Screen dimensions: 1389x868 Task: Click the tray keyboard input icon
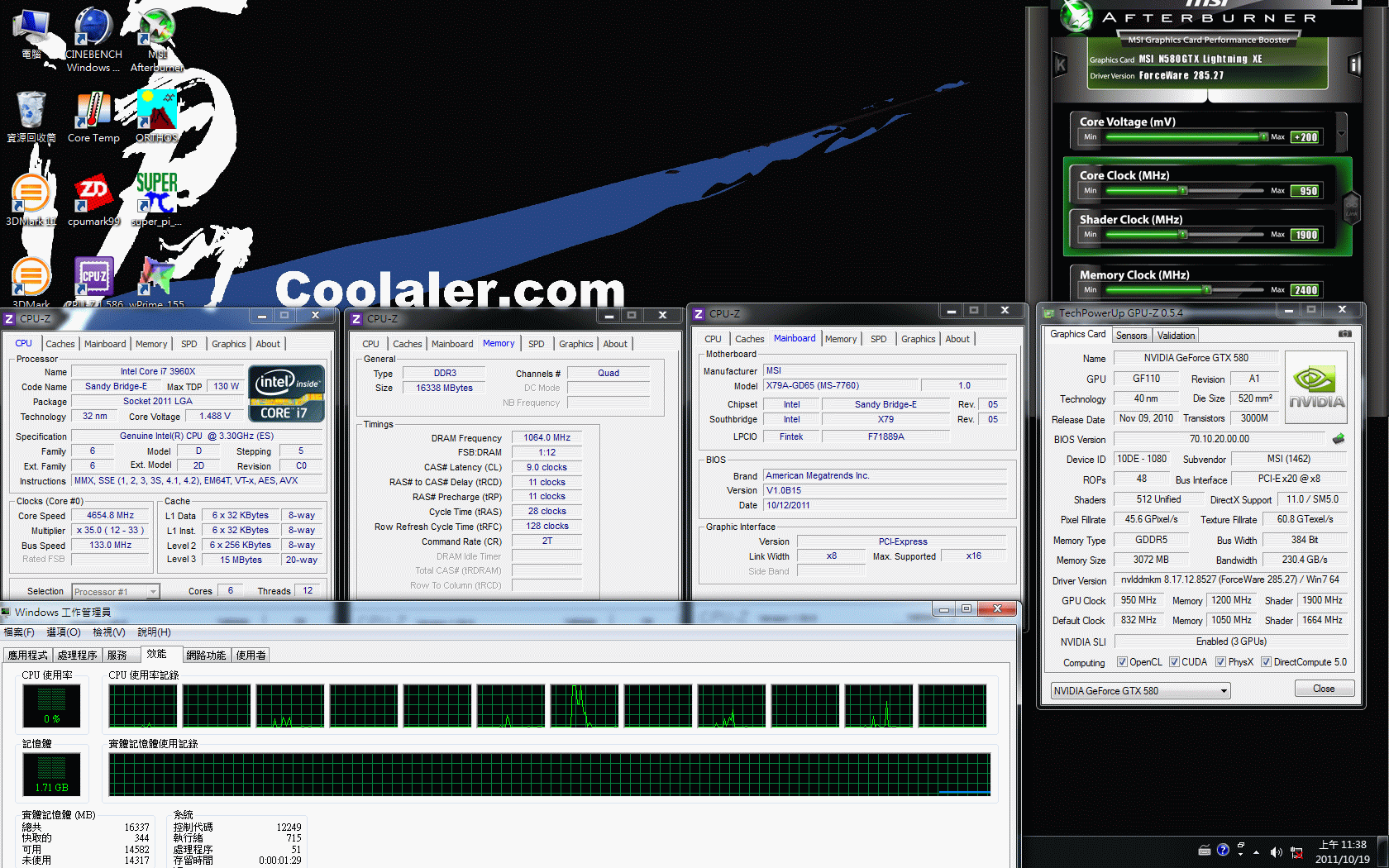click(1205, 850)
